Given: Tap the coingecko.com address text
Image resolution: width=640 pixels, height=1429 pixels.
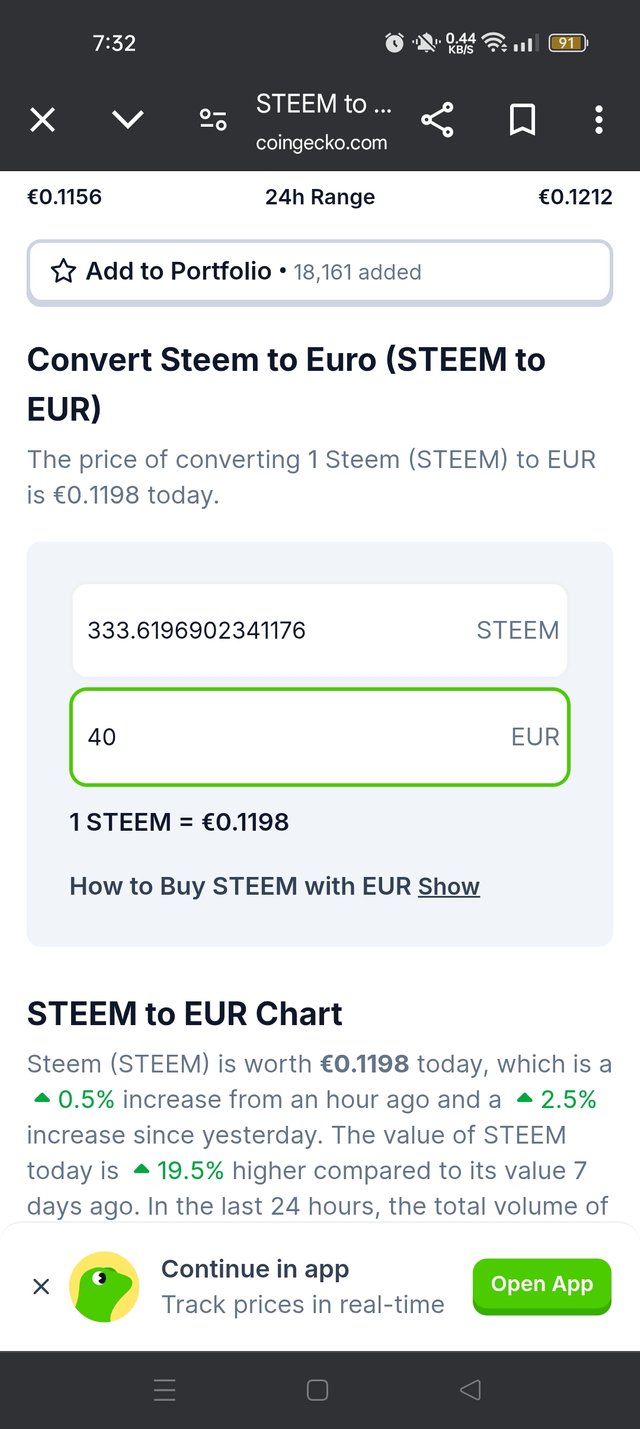Looking at the screenshot, I should click(322, 143).
